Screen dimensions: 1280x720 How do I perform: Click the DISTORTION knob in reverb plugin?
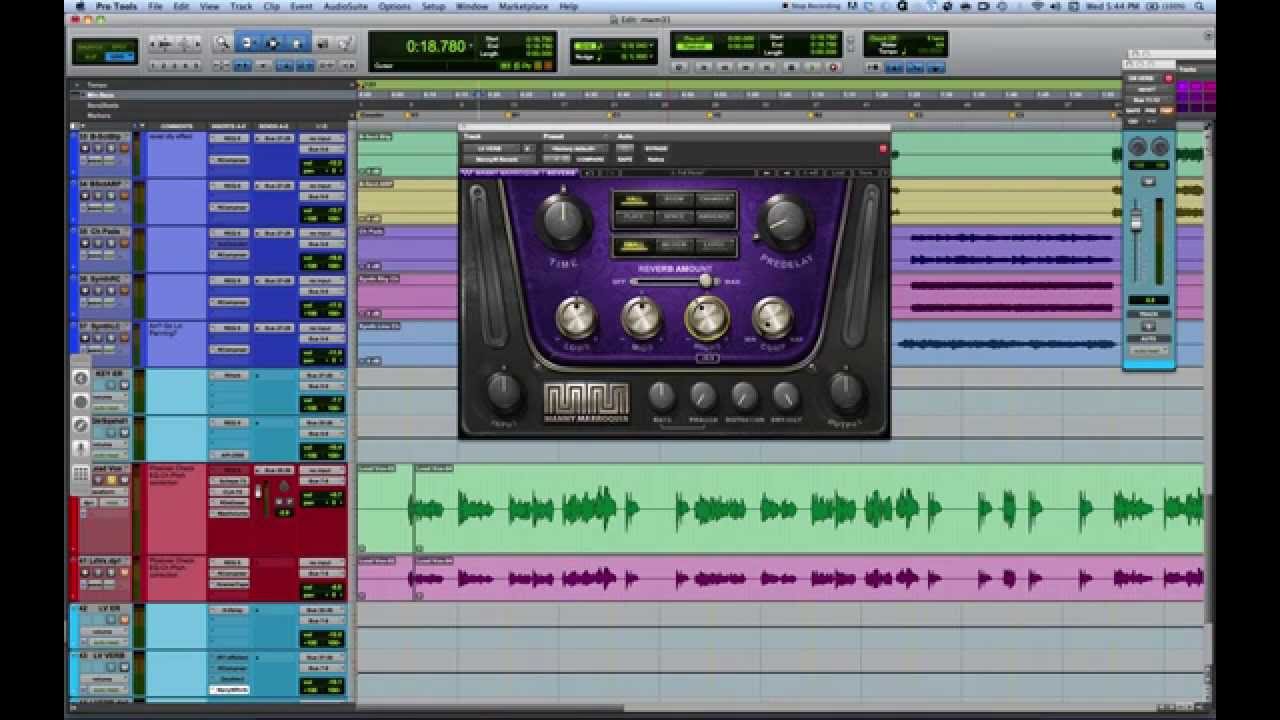coord(744,396)
